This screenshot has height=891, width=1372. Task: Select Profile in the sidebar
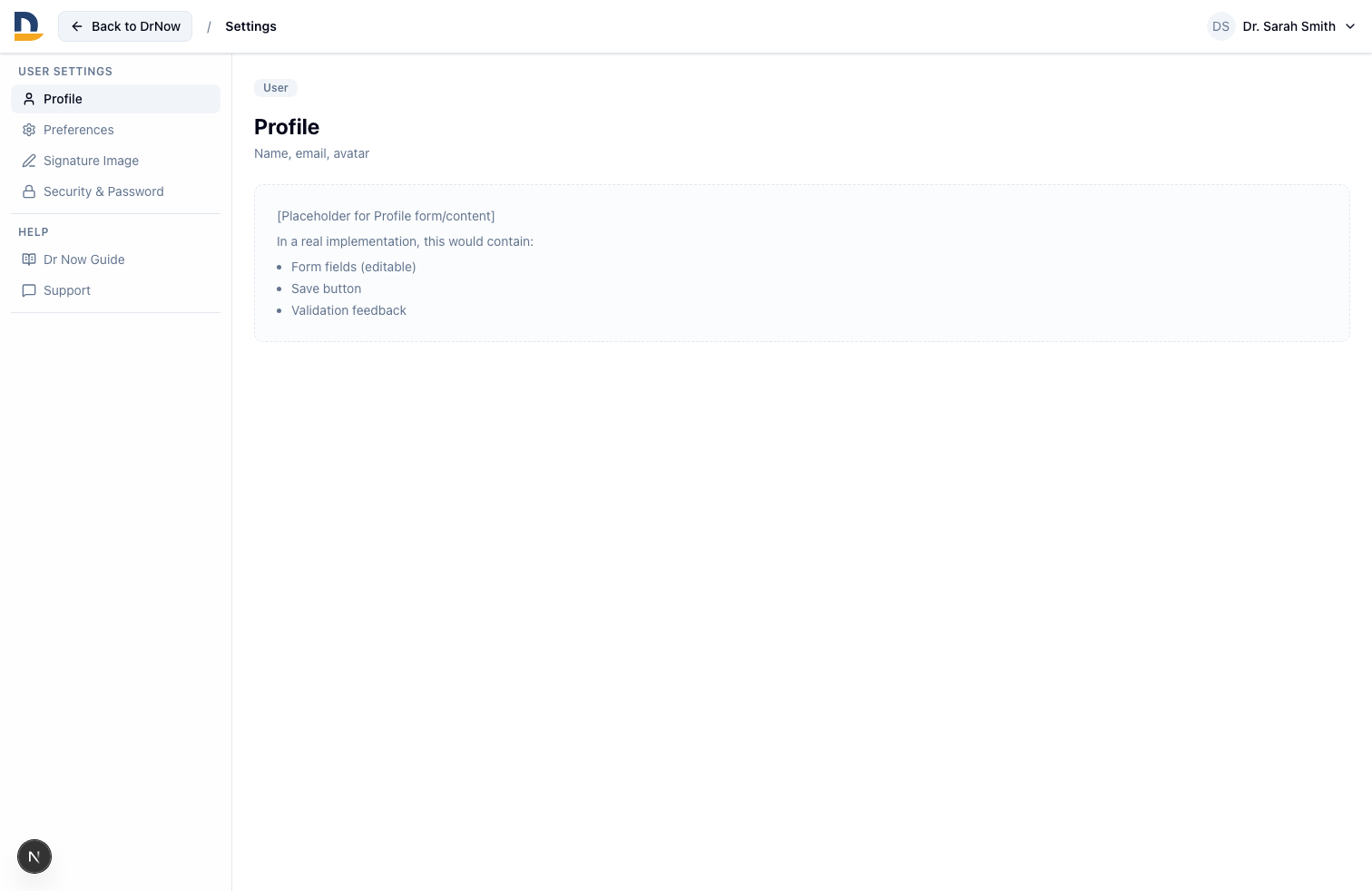click(115, 99)
